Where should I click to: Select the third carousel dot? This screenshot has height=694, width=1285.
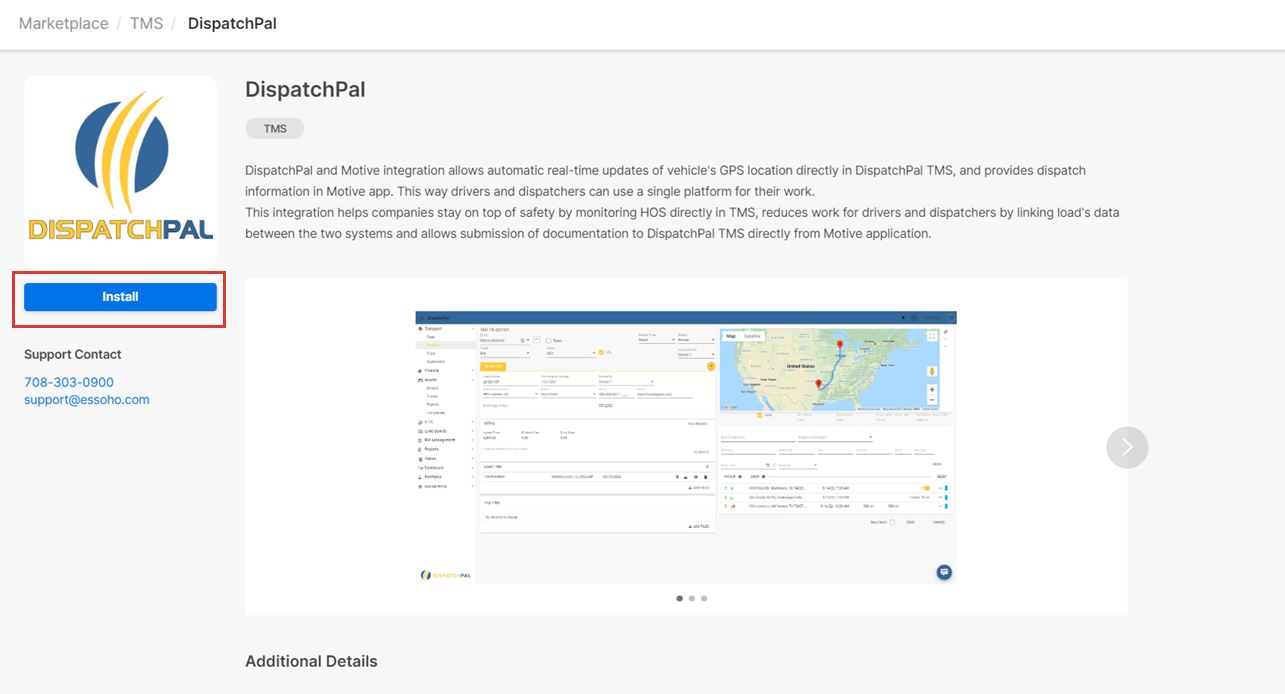click(704, 598)
